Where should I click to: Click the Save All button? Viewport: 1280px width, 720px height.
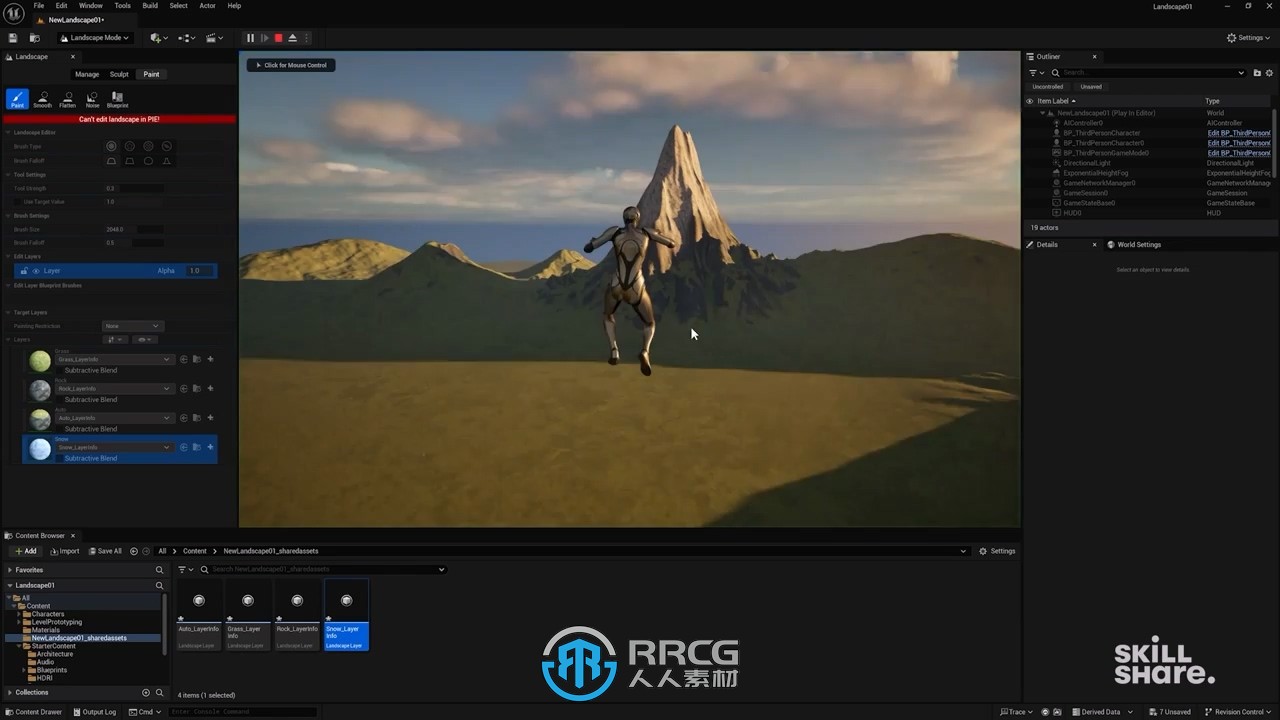(x=105, y=551)
